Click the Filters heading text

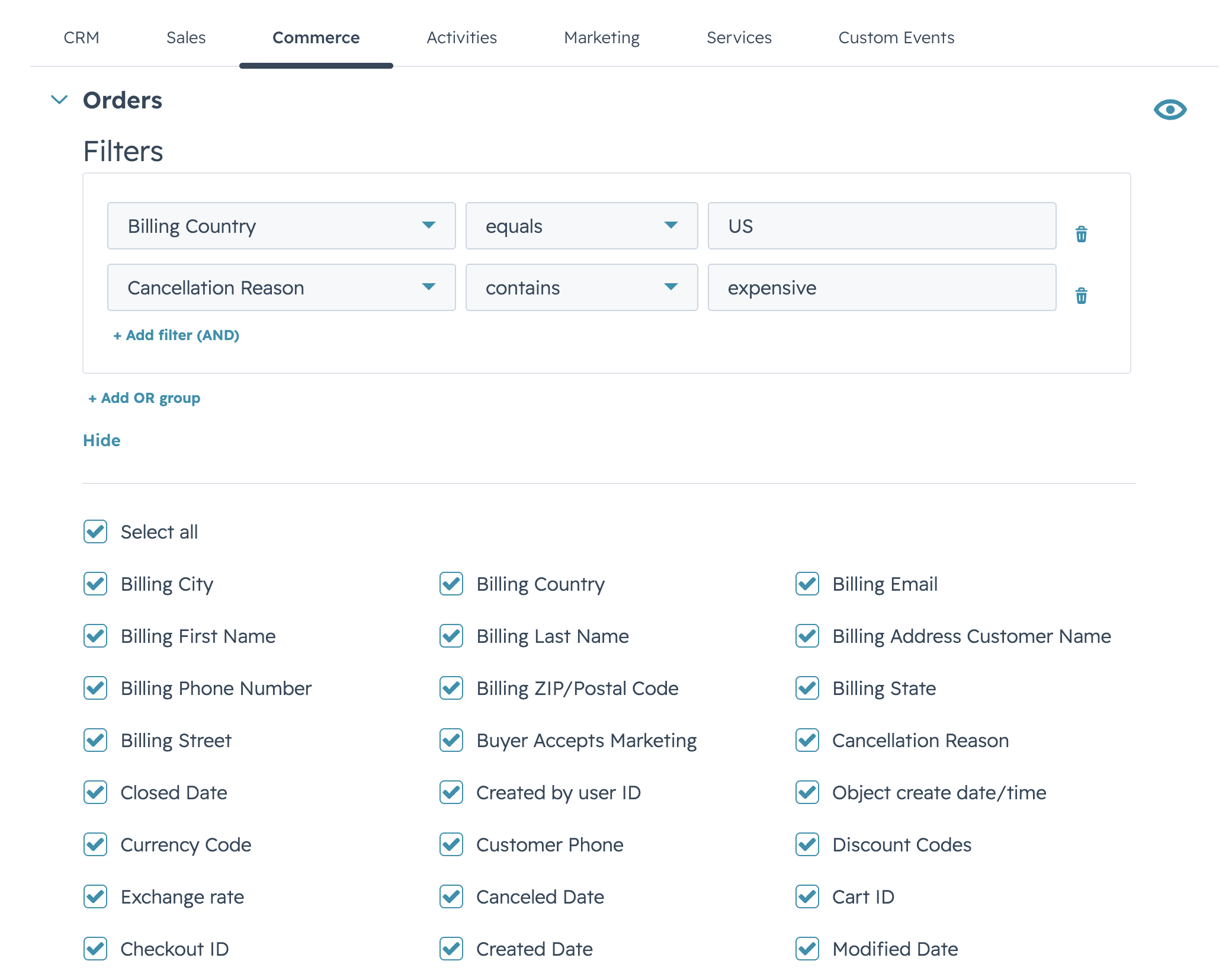click(x=123, y=151)
